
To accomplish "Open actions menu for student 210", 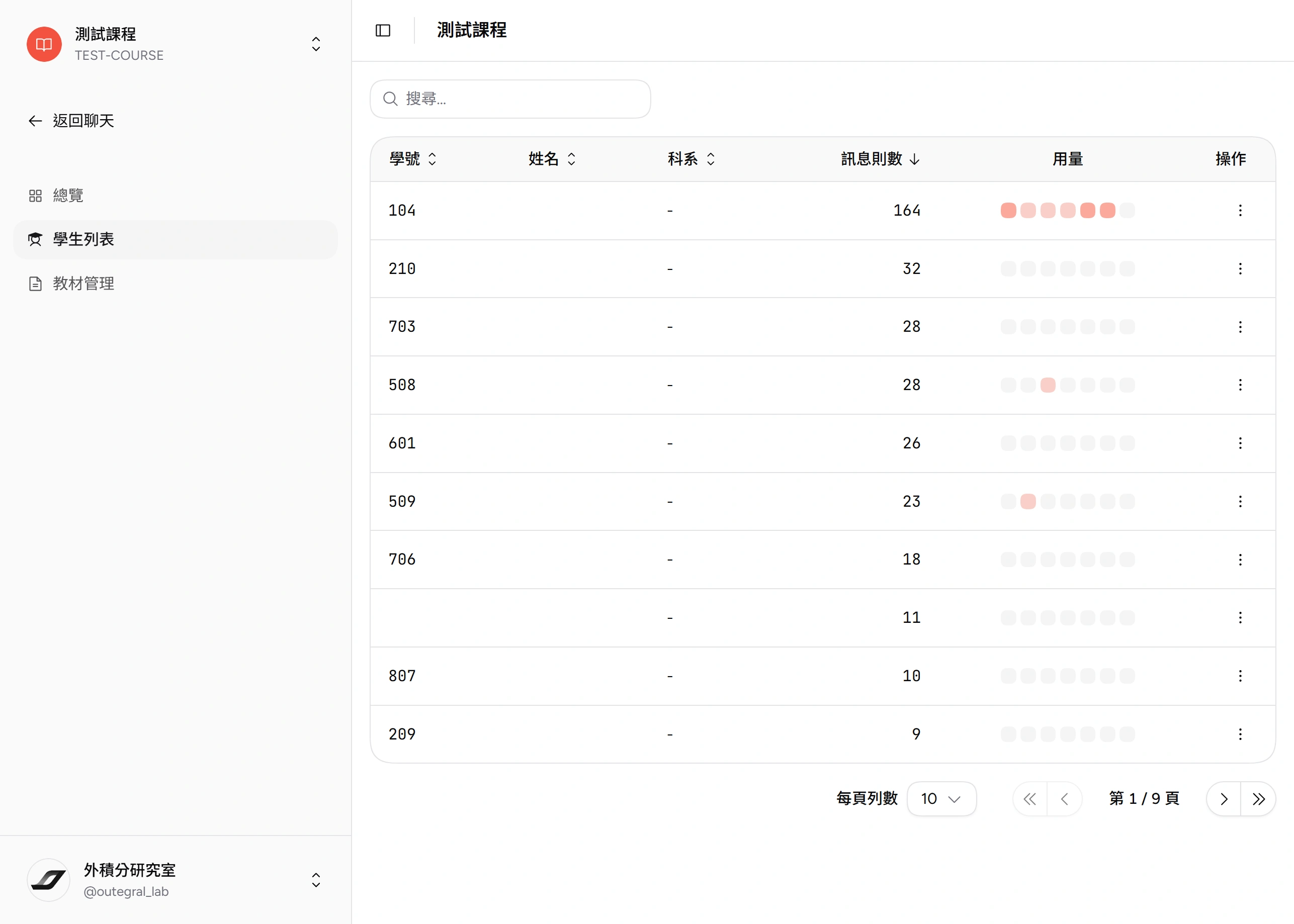I will [x=1240, y=268].
